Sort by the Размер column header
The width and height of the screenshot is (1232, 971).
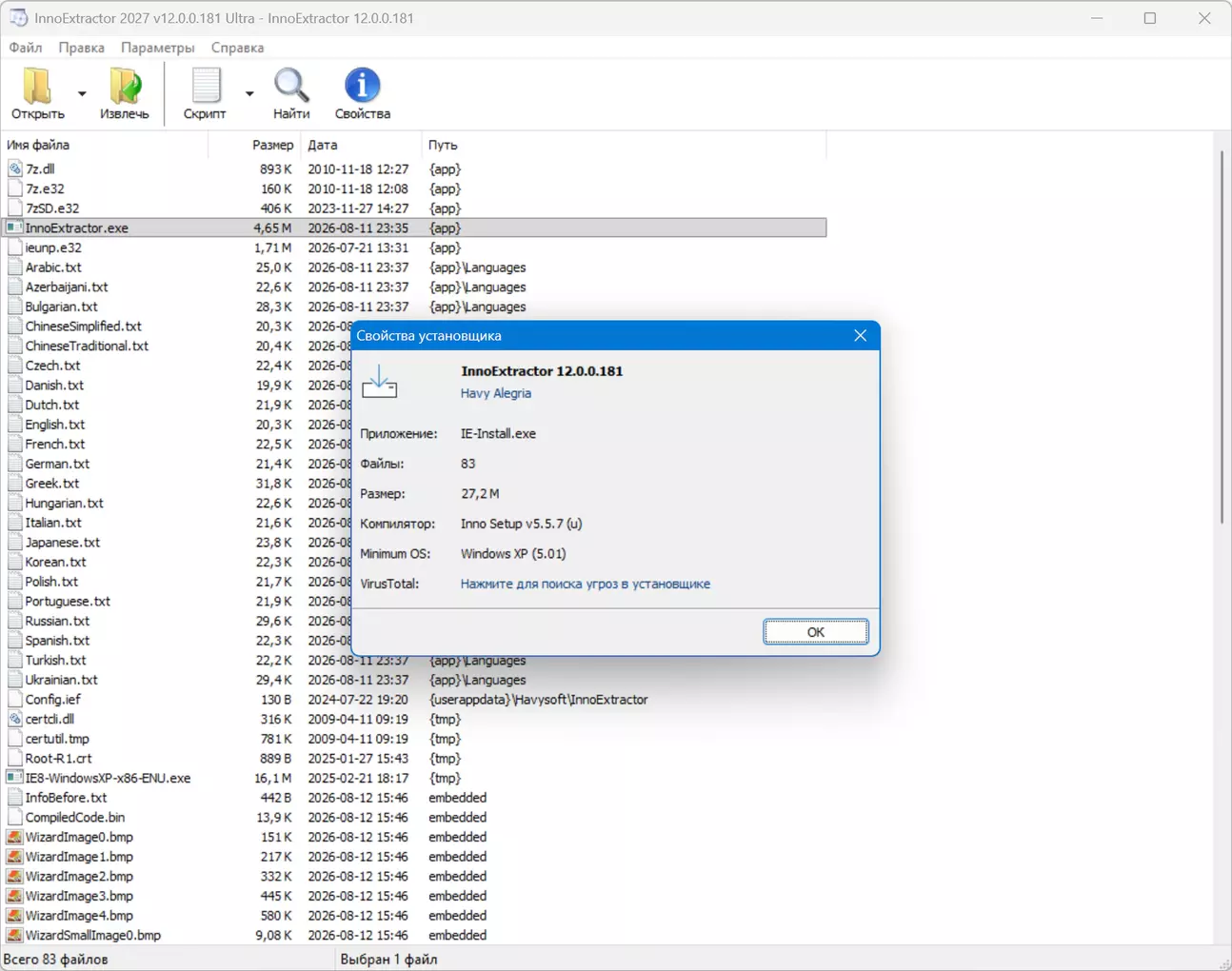point(254,145)
